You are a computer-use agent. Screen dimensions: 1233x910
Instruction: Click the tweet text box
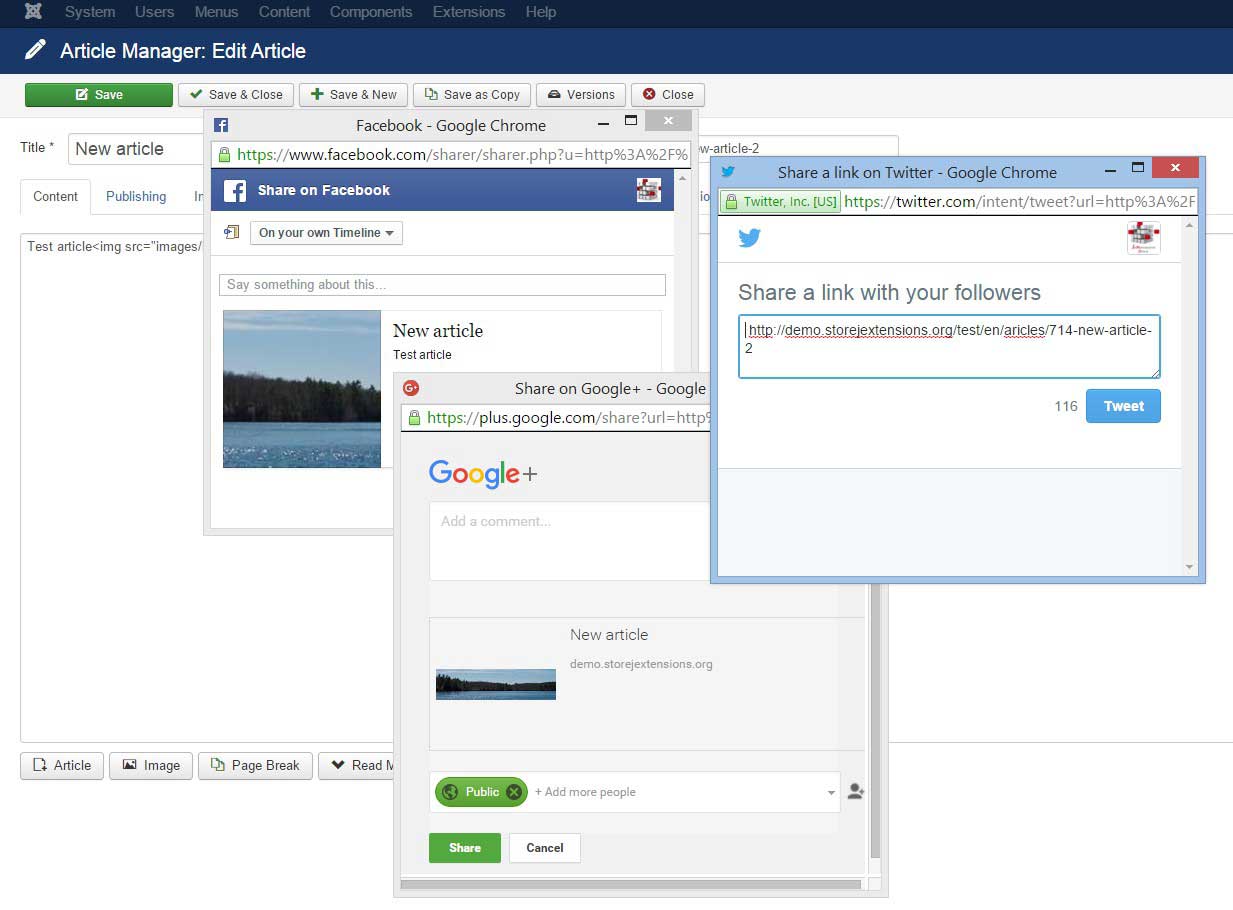[949, 347]
